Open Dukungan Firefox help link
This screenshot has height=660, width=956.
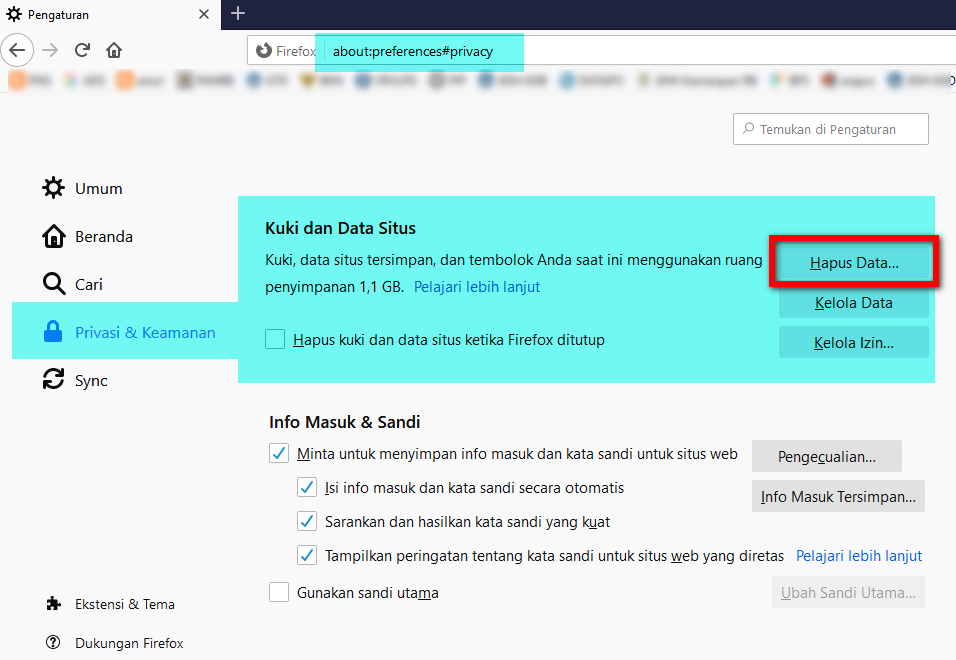[115, 643]
